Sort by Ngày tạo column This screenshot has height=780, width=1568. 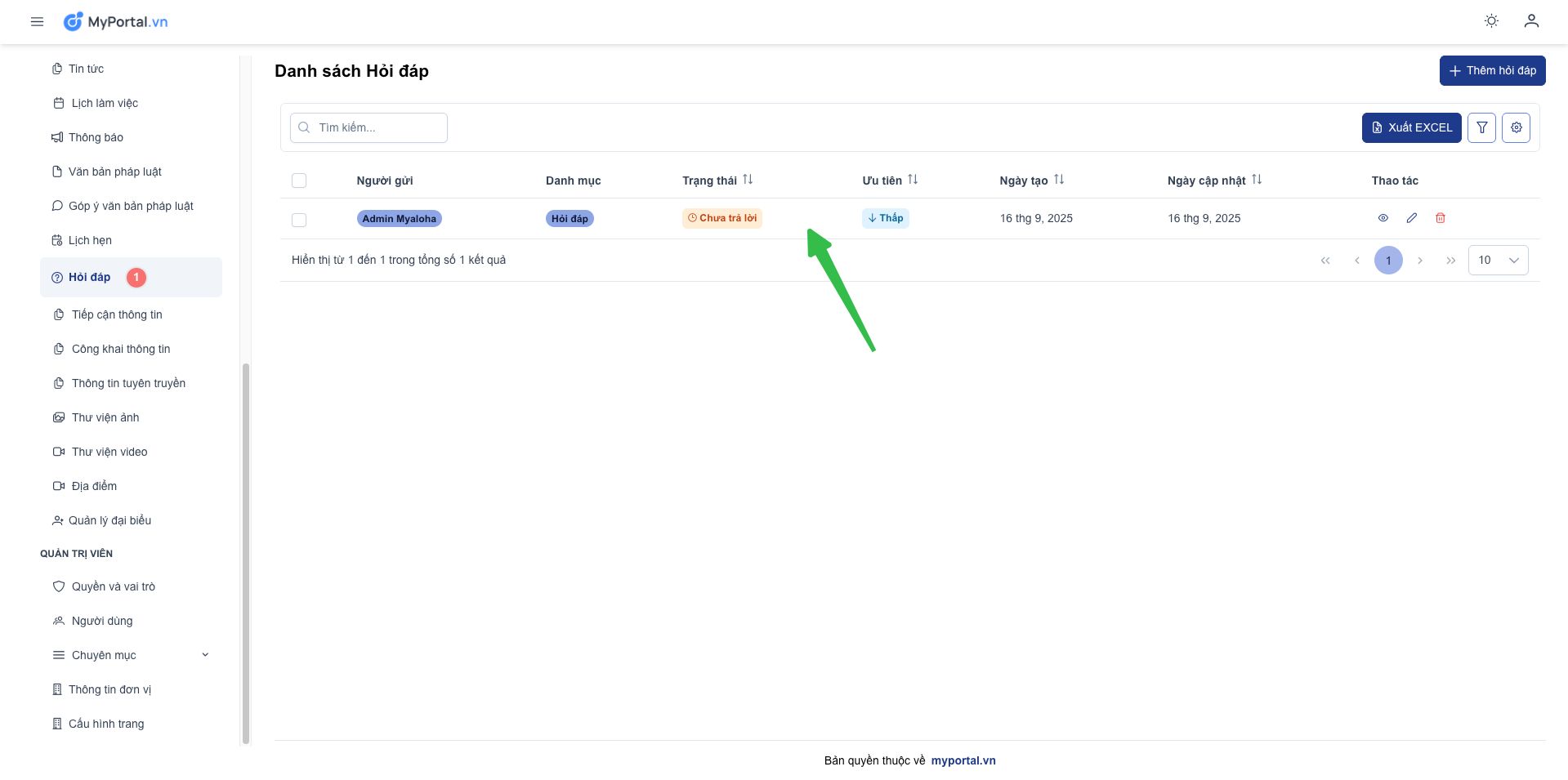[x=1058, y=180]
